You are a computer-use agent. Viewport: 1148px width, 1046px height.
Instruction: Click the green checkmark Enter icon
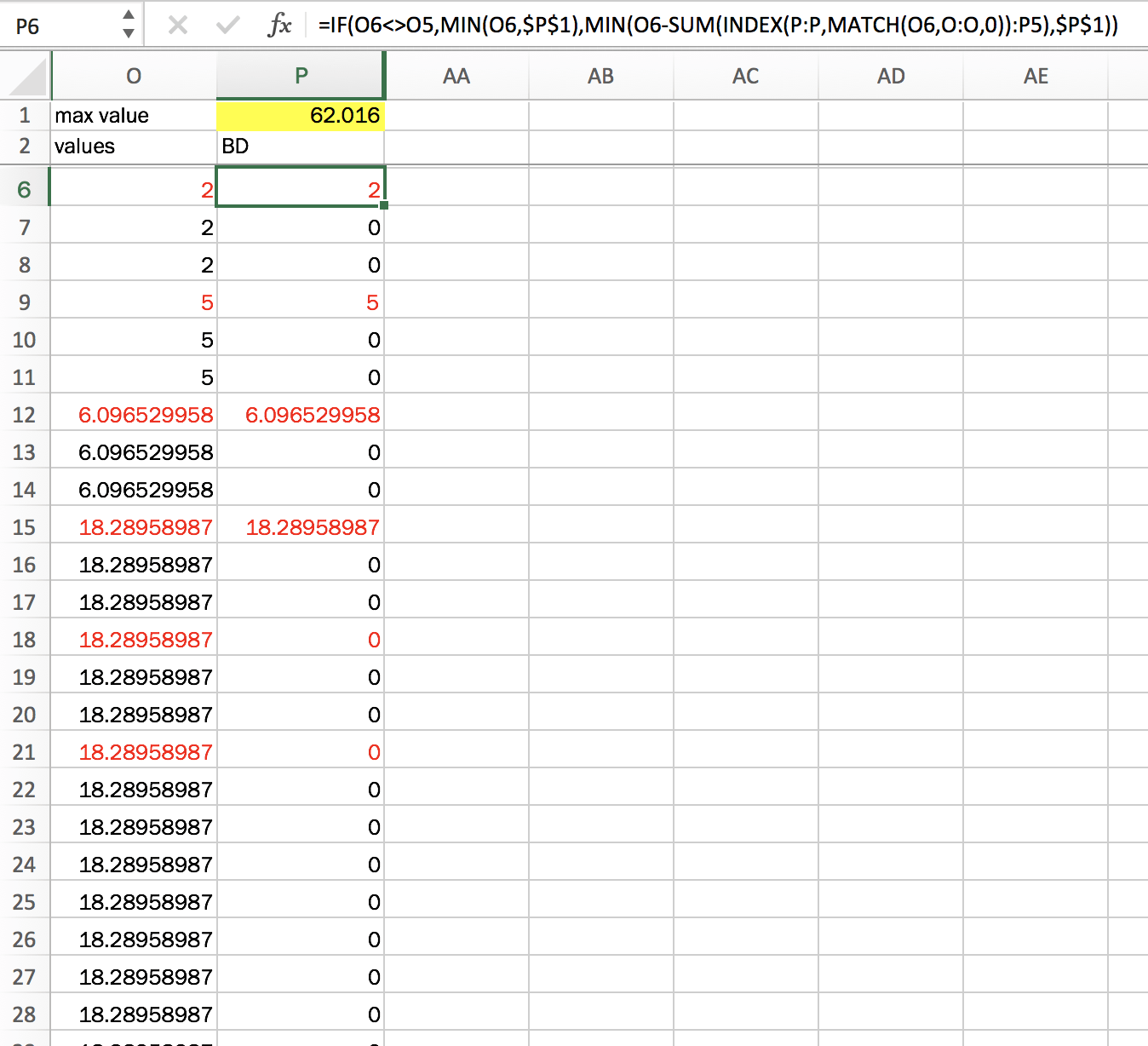tap(228, 25)
